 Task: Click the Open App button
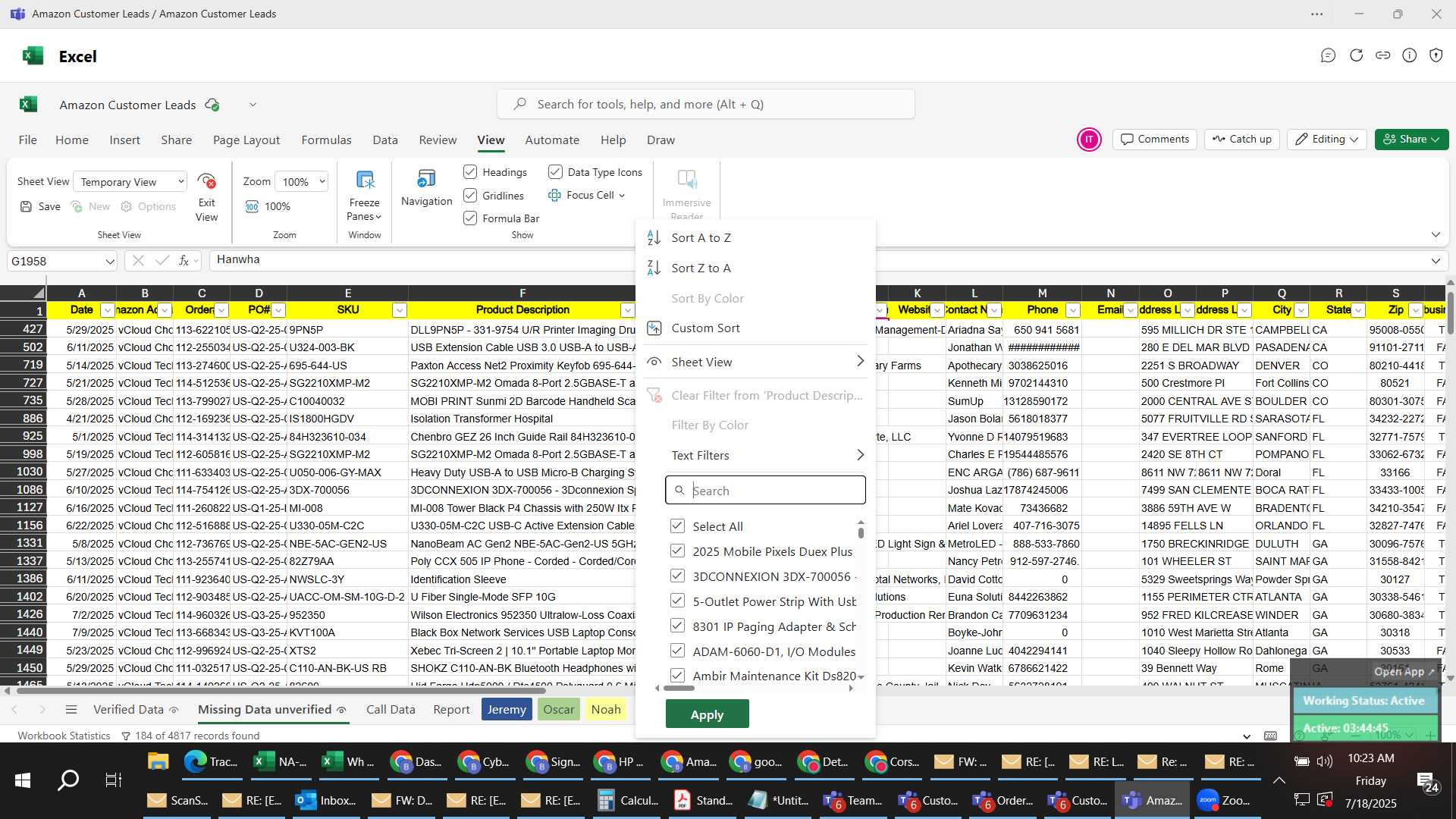tap(1404, 672)
